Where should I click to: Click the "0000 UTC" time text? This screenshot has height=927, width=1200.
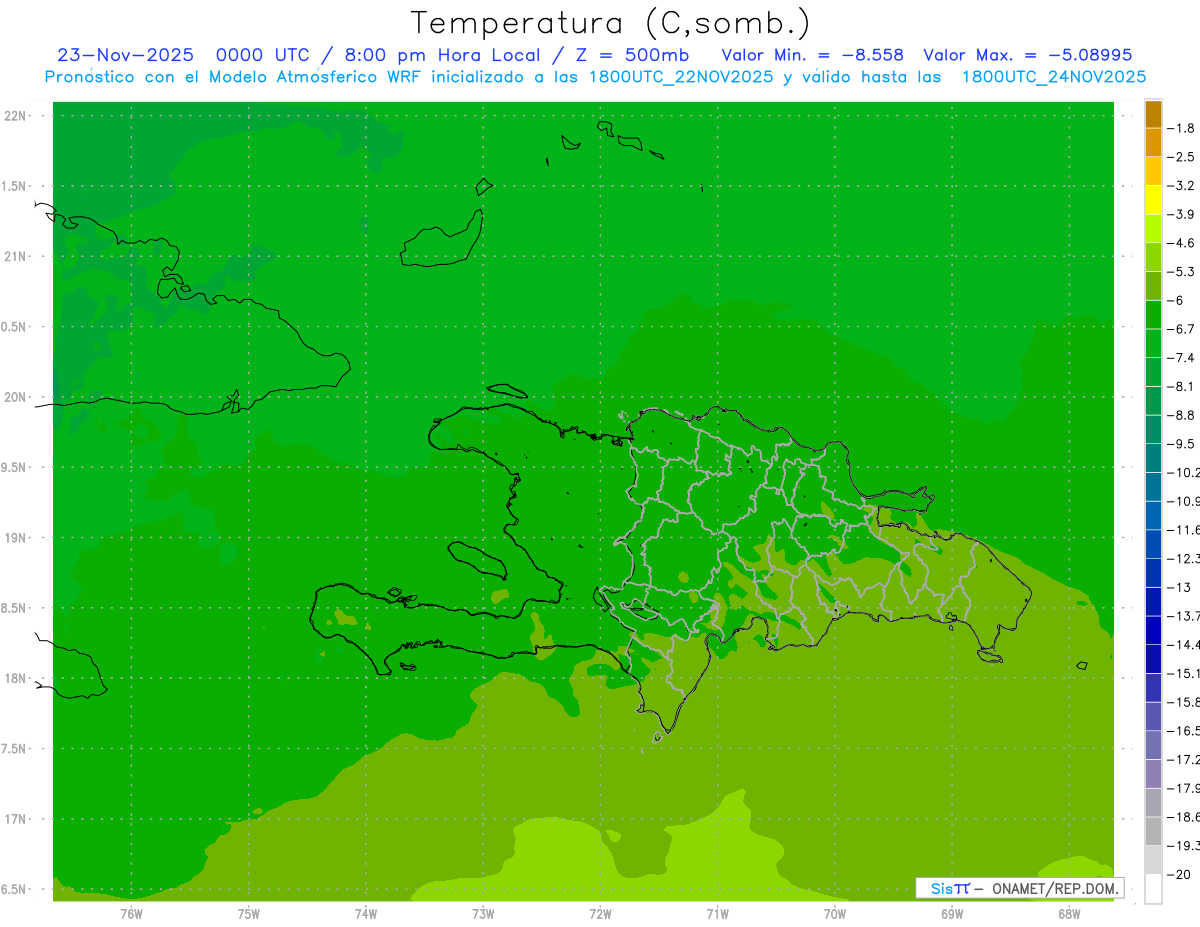click(x=263, y=55)
